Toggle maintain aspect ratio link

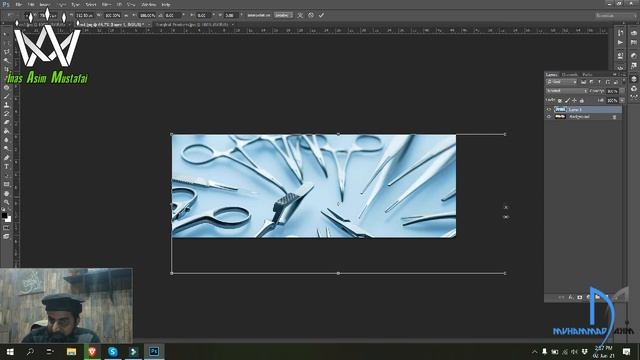126,16
